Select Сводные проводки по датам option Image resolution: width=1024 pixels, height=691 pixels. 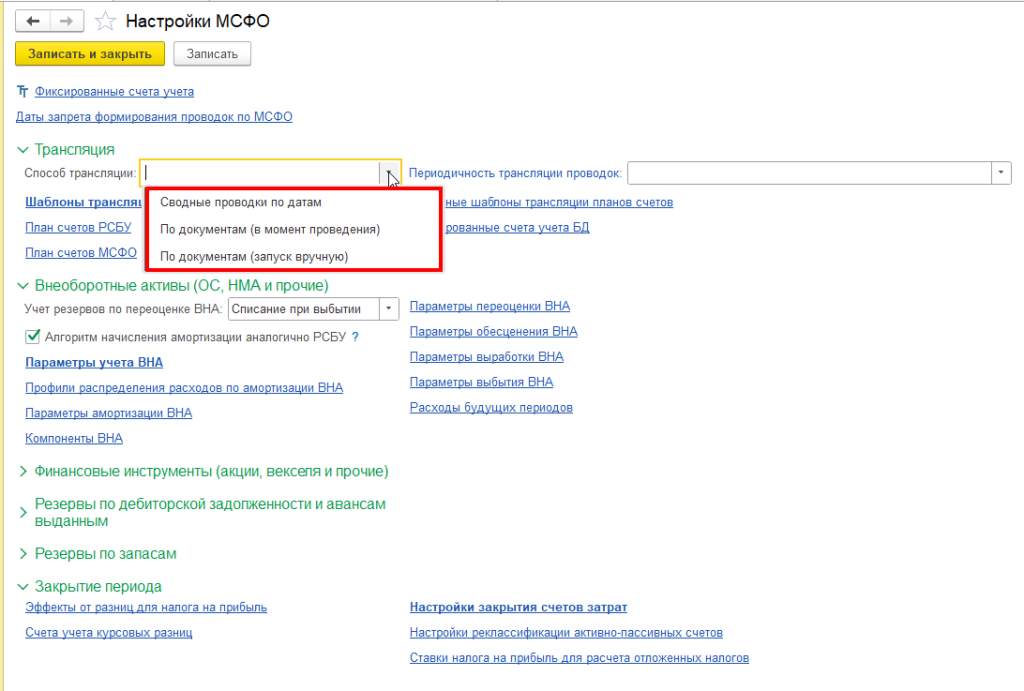240,202
